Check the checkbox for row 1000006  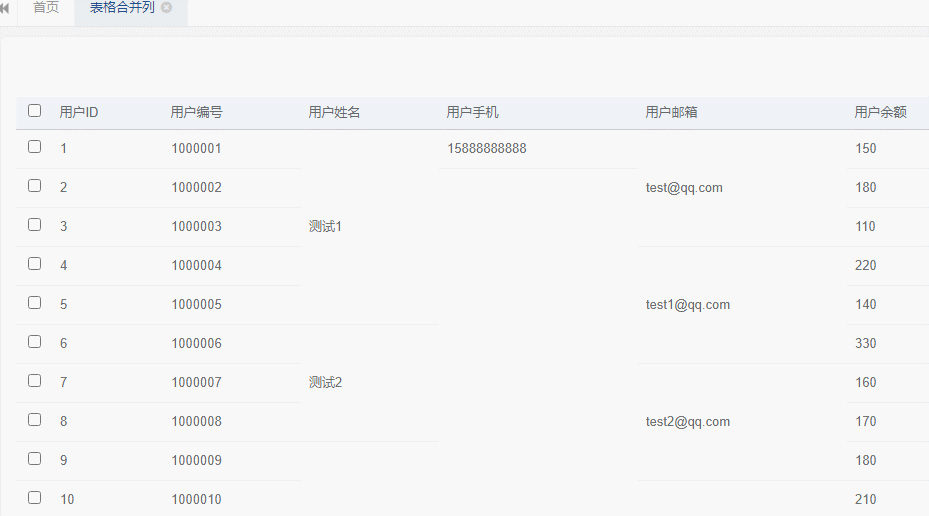34,342
